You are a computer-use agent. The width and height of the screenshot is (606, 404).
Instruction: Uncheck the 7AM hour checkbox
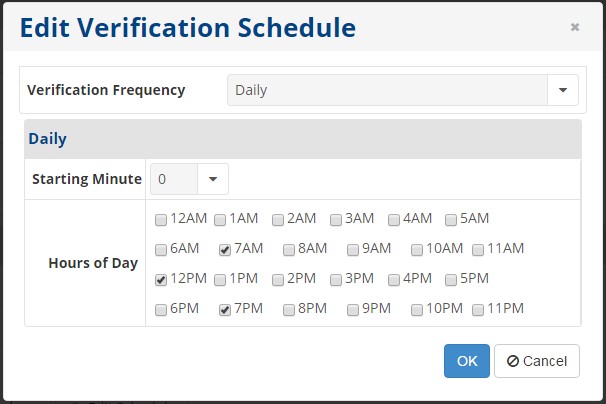click(225, 249)
